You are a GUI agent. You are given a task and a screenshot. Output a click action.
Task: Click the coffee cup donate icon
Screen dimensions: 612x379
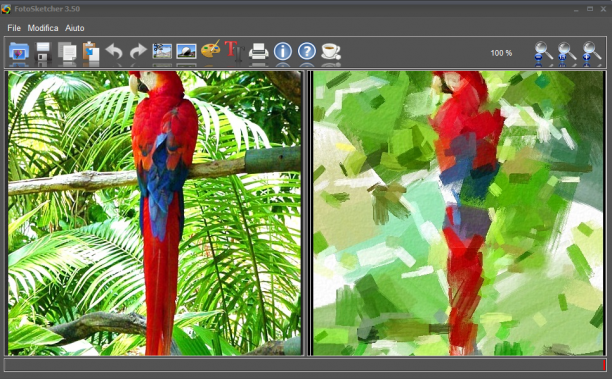(331, 51)
